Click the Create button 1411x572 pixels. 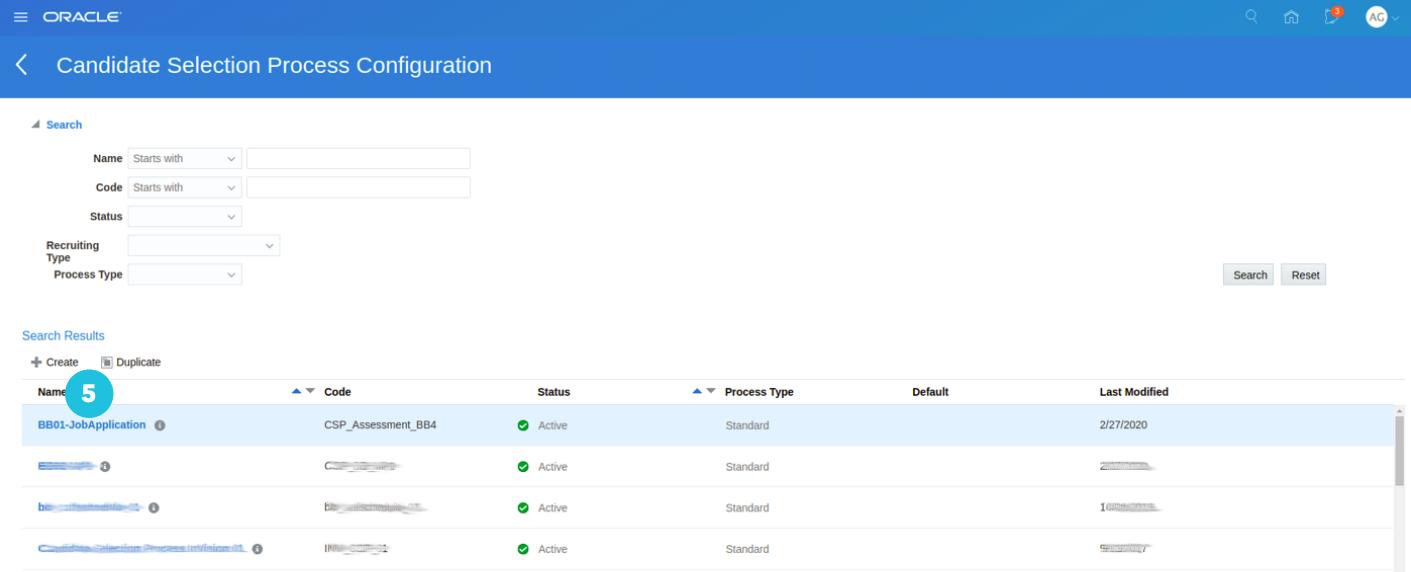[x=54, y=363]
